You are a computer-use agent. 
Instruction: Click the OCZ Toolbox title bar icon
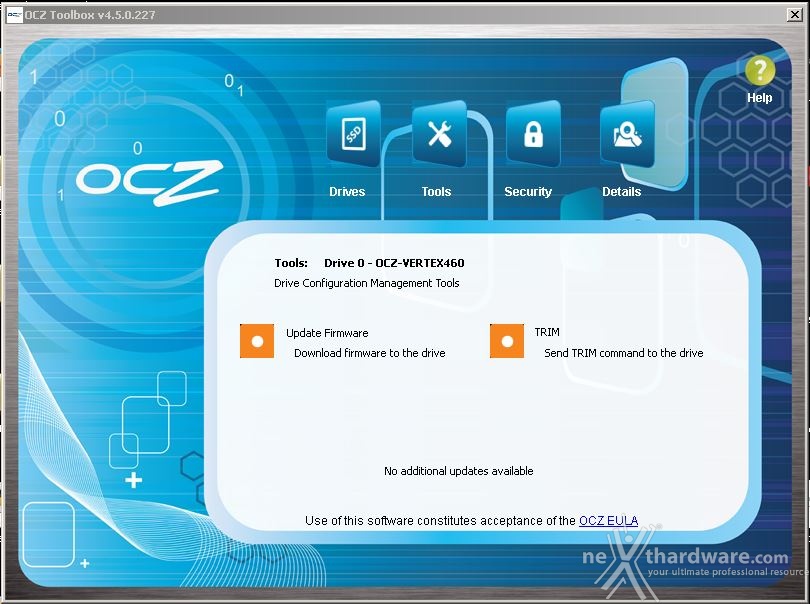click(x=14, y=14)
